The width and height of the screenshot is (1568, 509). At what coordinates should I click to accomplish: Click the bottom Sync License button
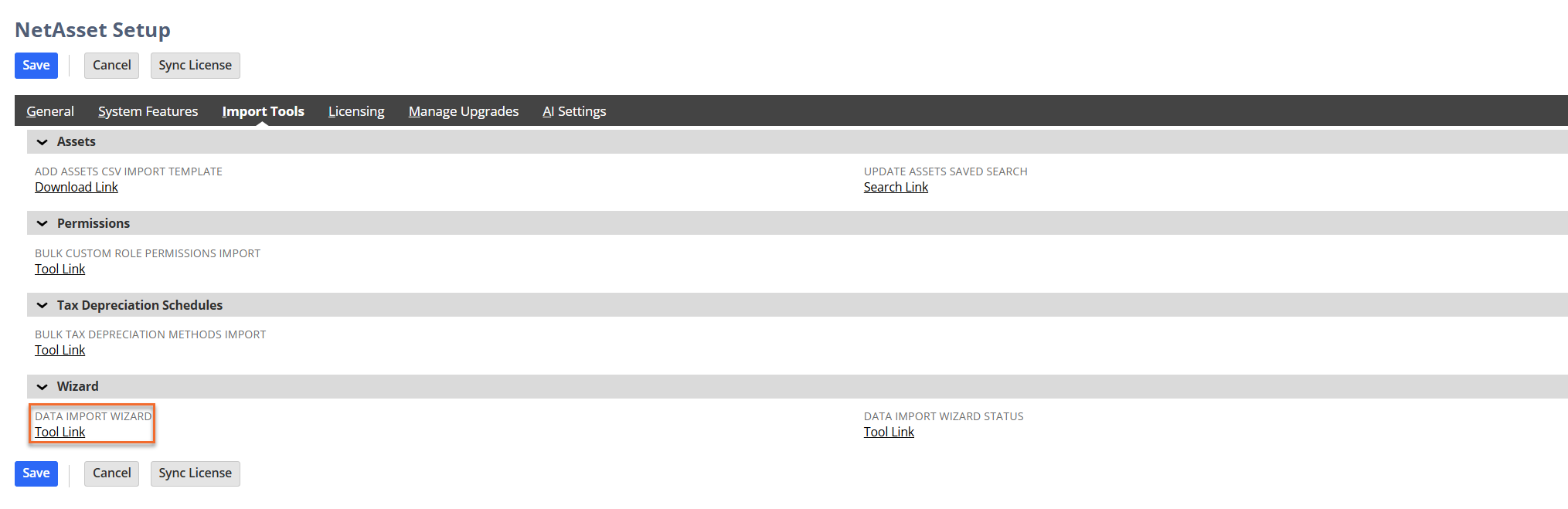pyautogui.click(x=196, y=473)
